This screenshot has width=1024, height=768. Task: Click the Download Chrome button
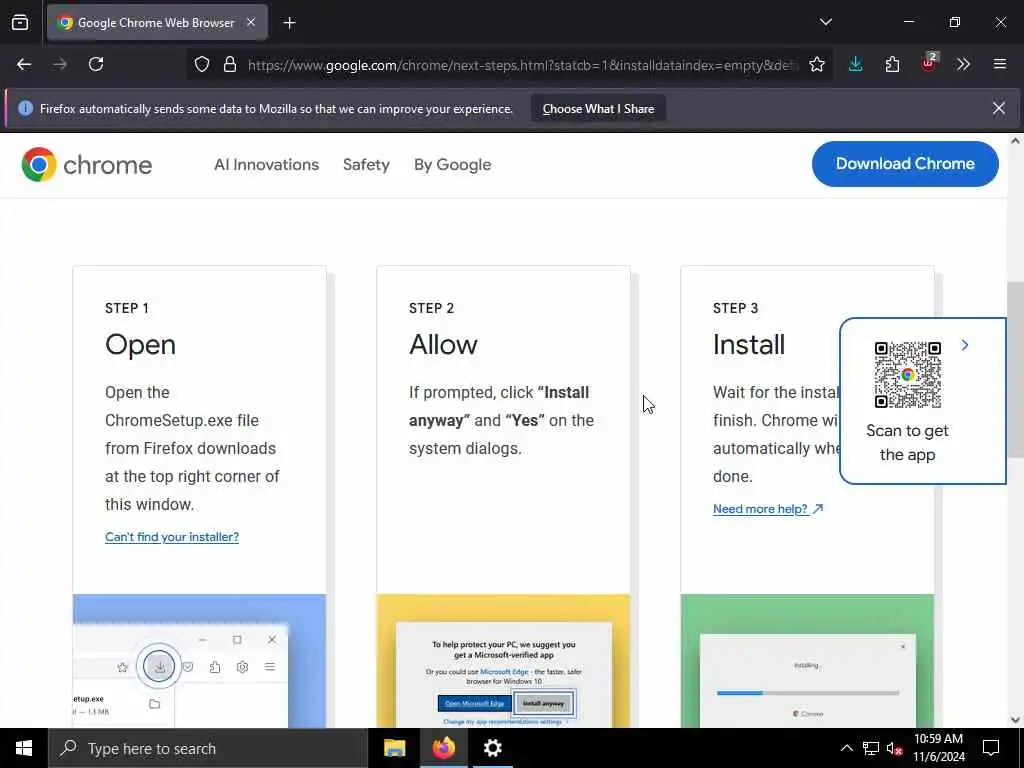(904, 164)
